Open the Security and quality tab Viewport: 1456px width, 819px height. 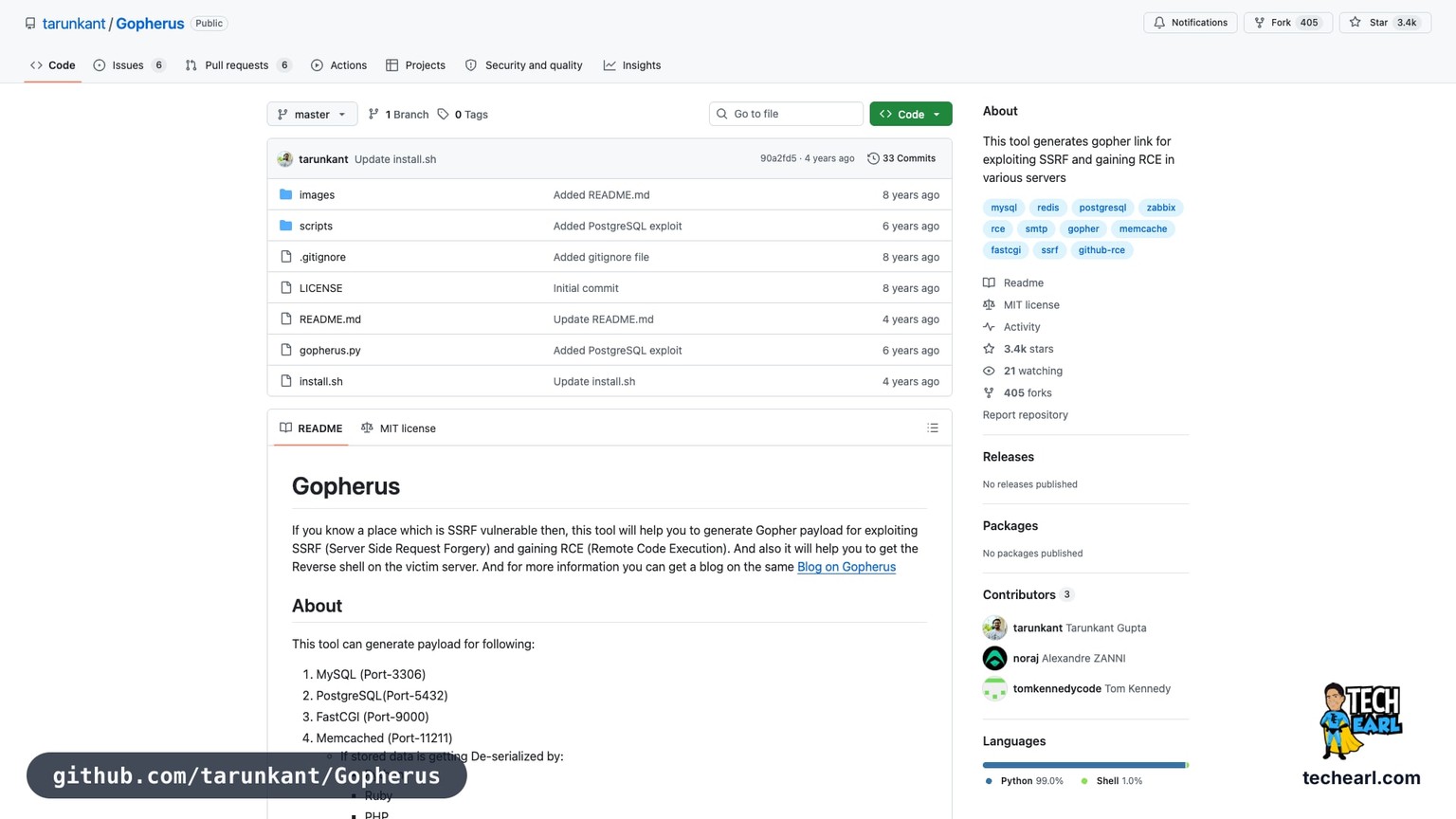(x=524, y=65)
